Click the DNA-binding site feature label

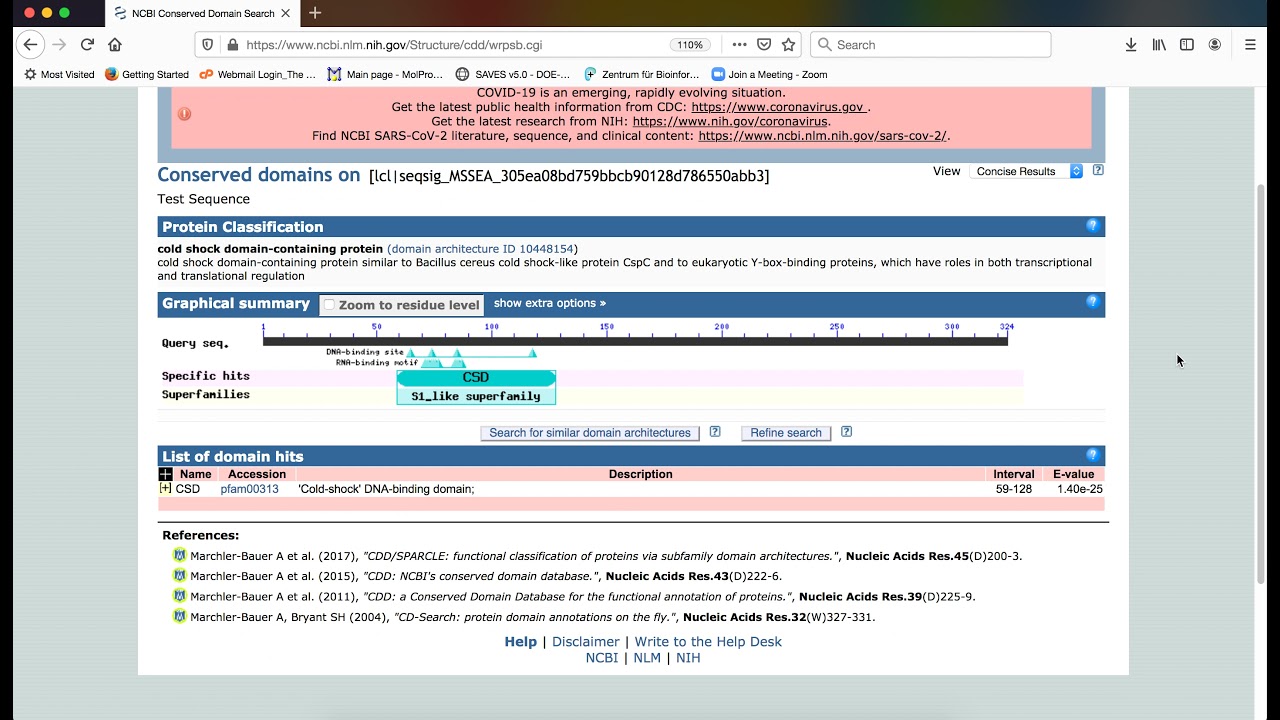(365, 352)
